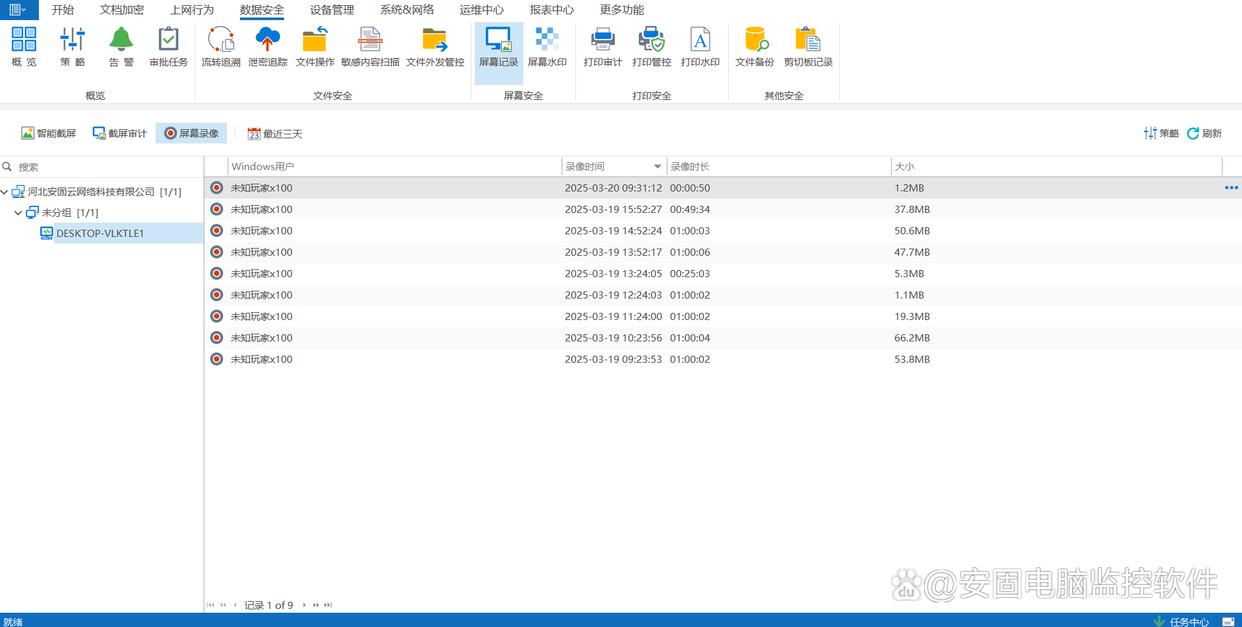Open the 报表中心 ribbon tab
Image resolution: width=1242 pixels, height=627 pixels.
tap(551, 10)
